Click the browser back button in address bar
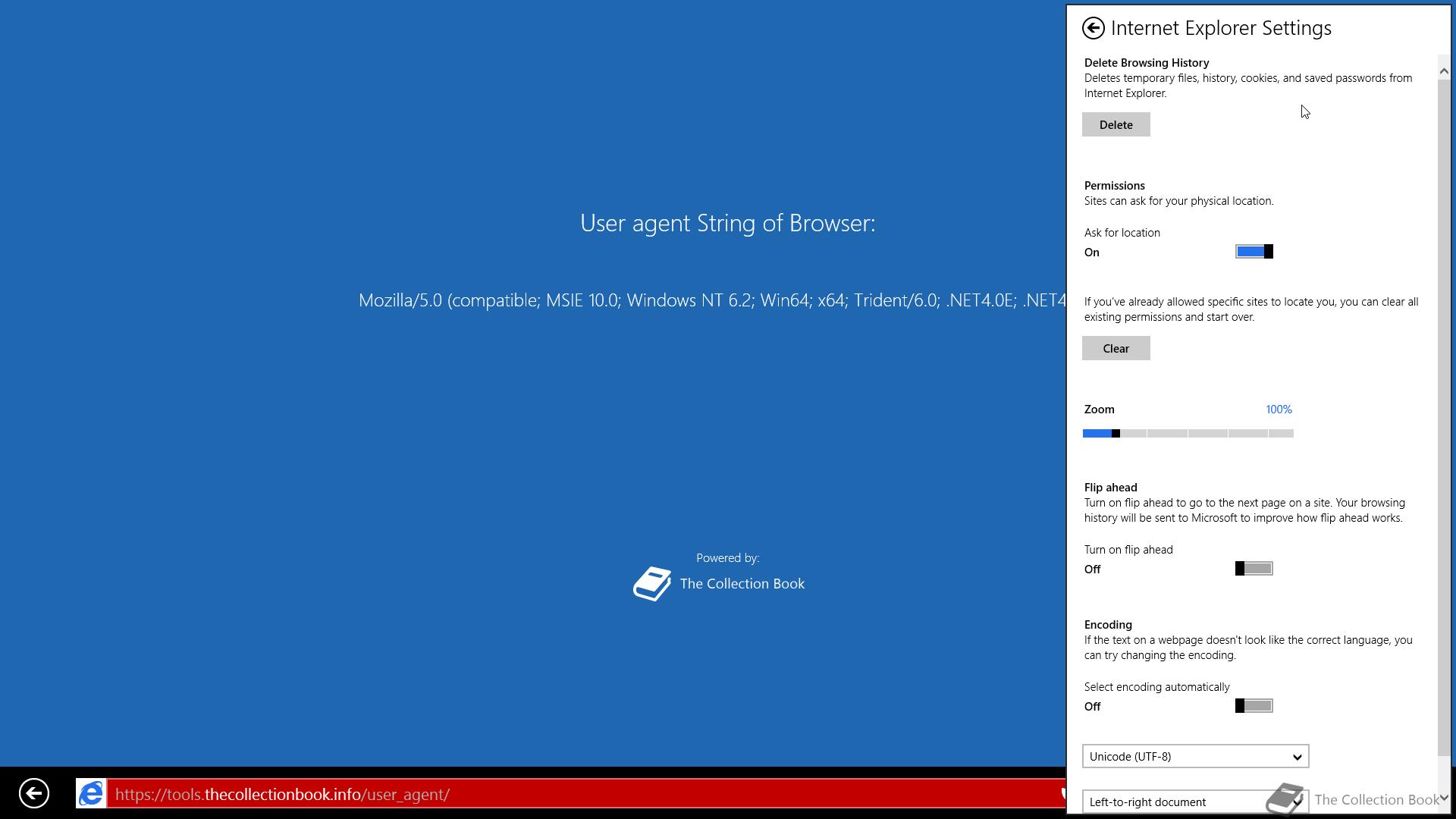Image resolution: width=1456 pixels, height=819 pixels. tap(33, 793)
